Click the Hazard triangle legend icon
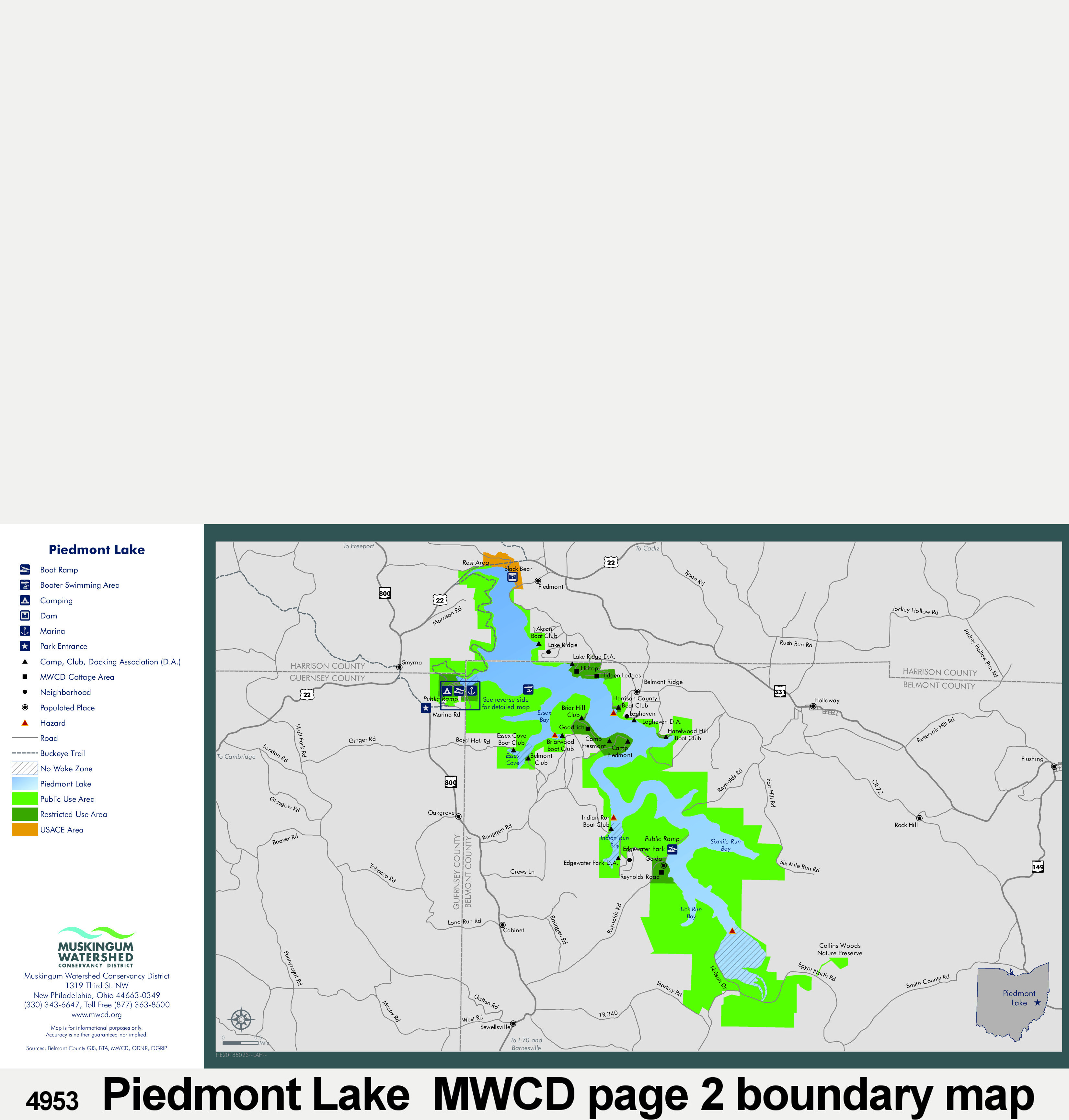Viewport: 1069px width, 1120px height. coord(25,722)
